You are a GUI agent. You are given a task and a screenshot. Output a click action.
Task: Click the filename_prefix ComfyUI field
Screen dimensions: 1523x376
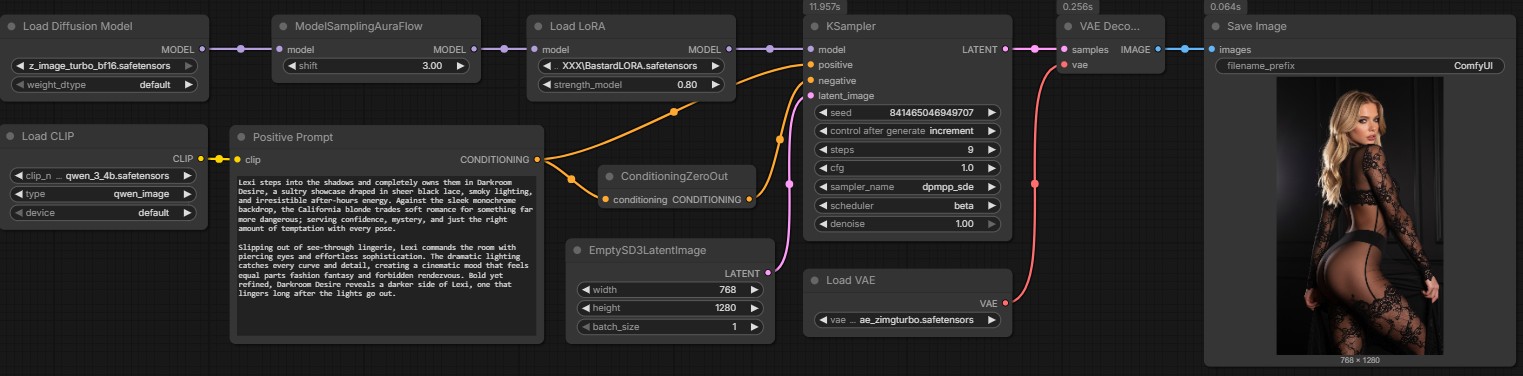(x=1360, y=66)
